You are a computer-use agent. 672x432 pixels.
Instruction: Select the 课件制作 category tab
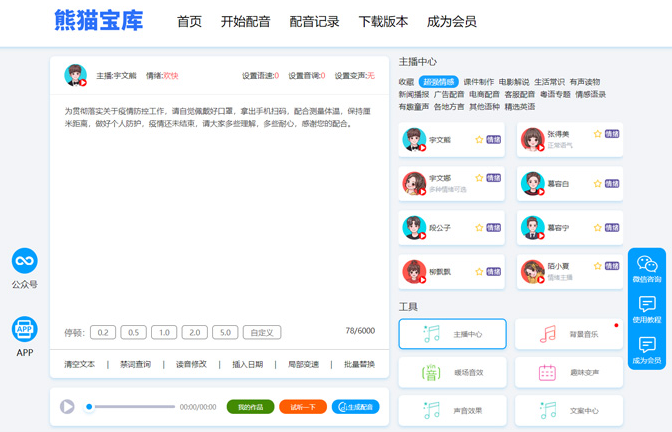pyautogui.click(x=479, y=82)
